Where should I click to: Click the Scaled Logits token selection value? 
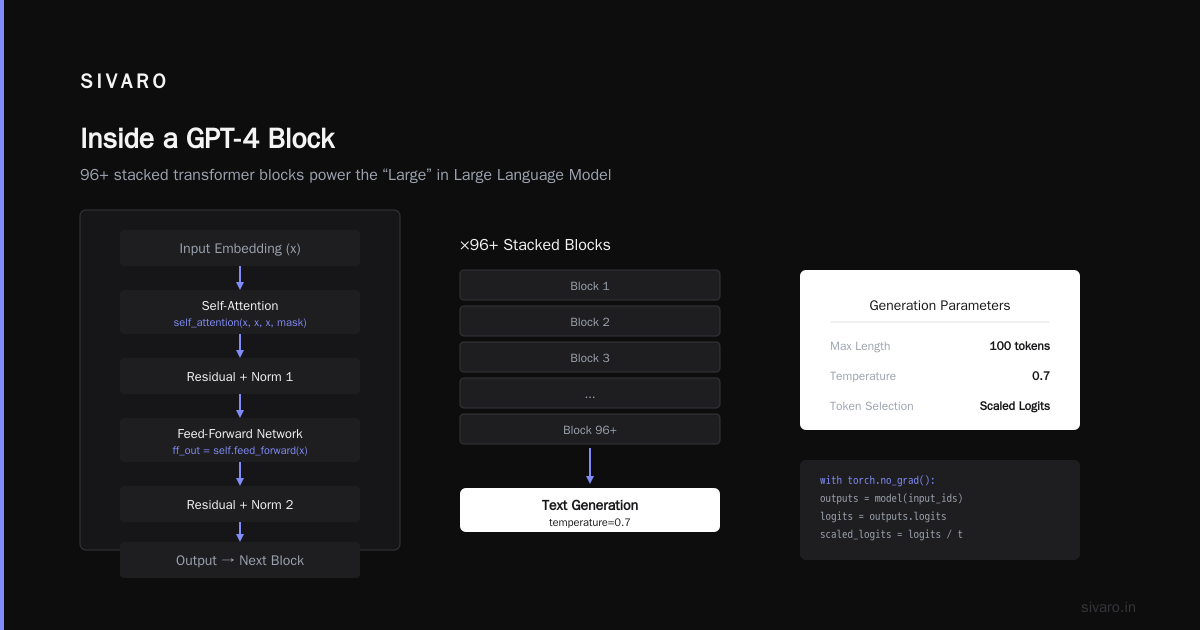coord(1015,406)
